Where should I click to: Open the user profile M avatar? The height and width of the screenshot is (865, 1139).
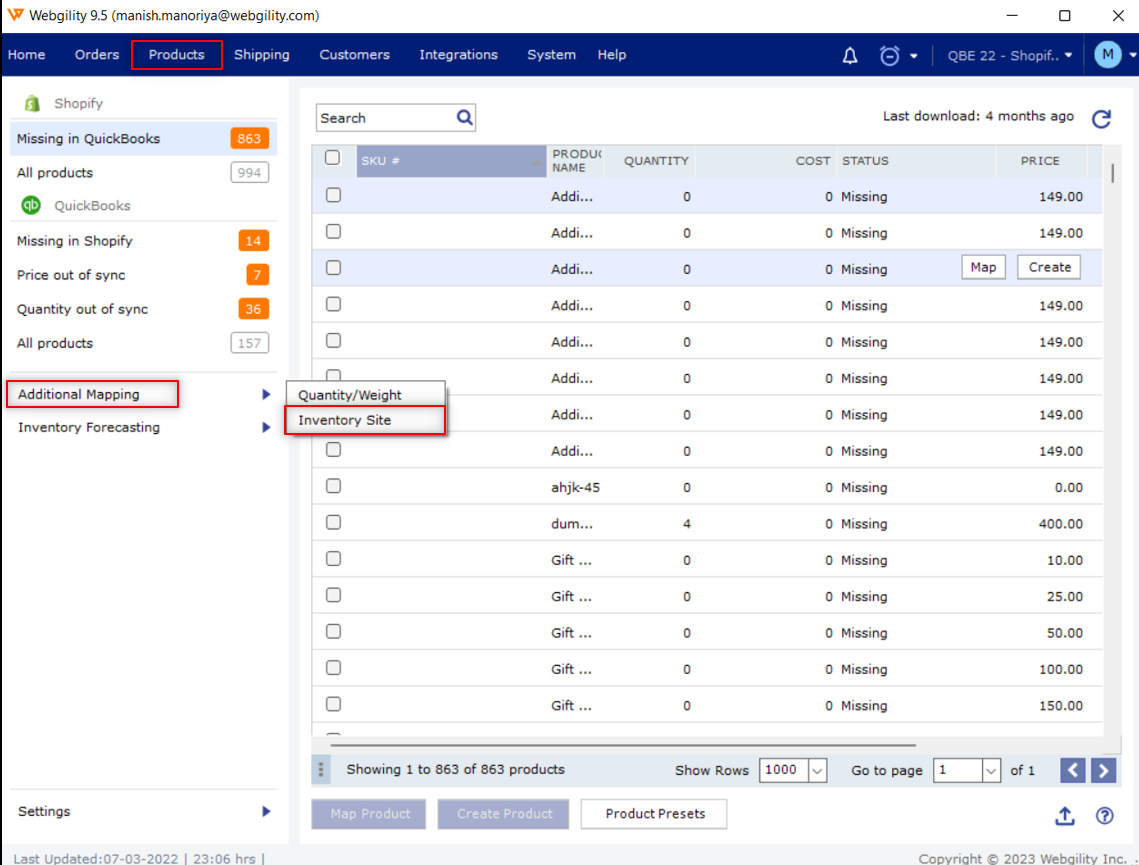click(x=1108, y=54)
